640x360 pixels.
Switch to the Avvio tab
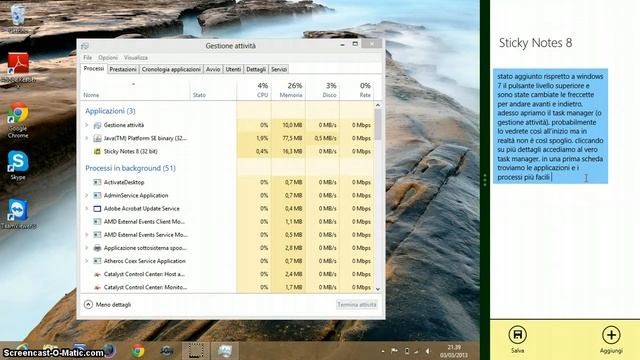point(213,69)
